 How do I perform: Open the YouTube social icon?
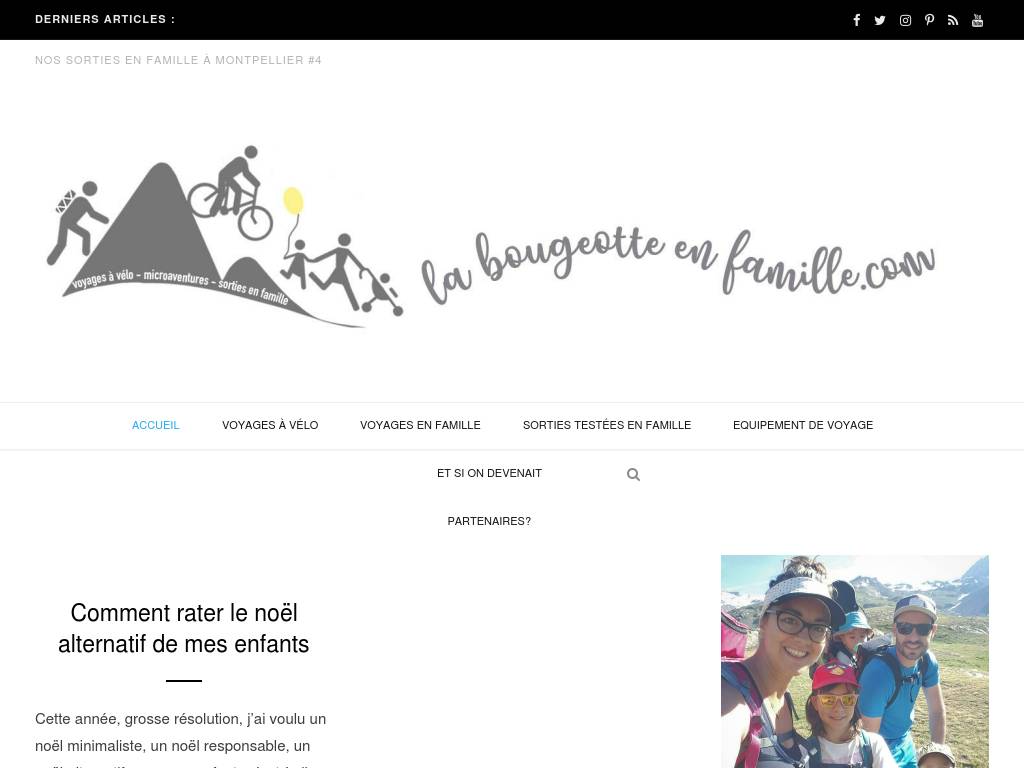(x=977, y=20)
